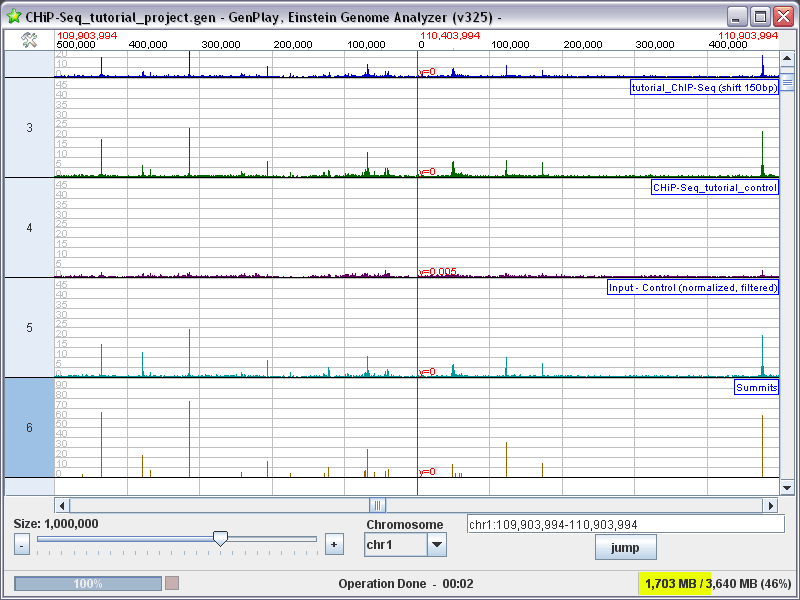Click the jump button
The width and height of the screenshot is (800, 600).
point(626,547)
